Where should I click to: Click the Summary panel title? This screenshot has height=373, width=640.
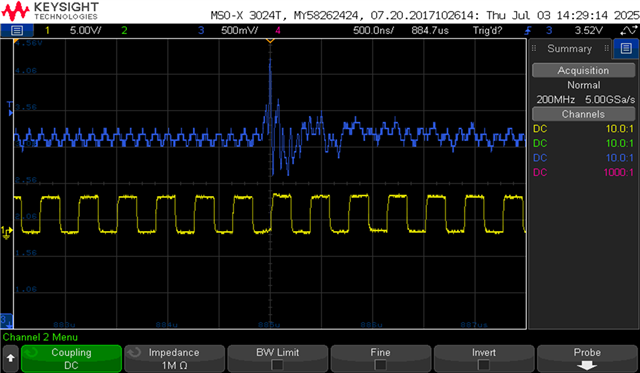569,49
